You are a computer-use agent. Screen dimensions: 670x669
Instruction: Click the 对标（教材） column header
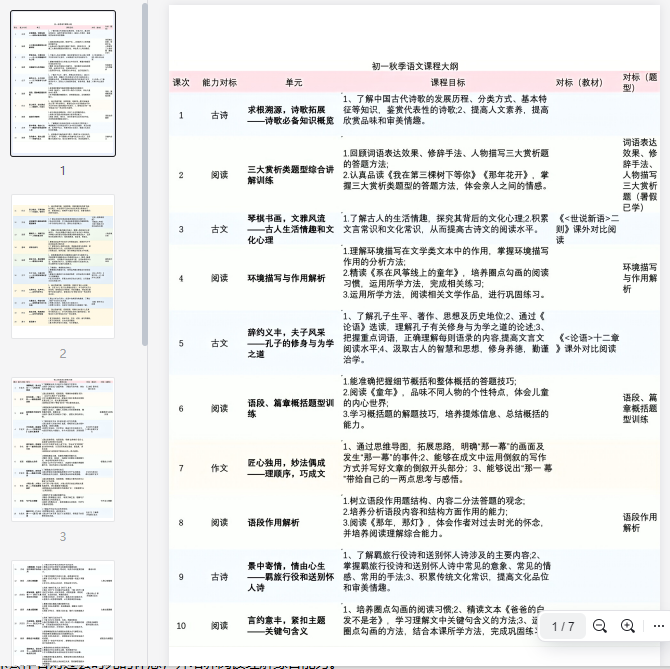point(579,82)
